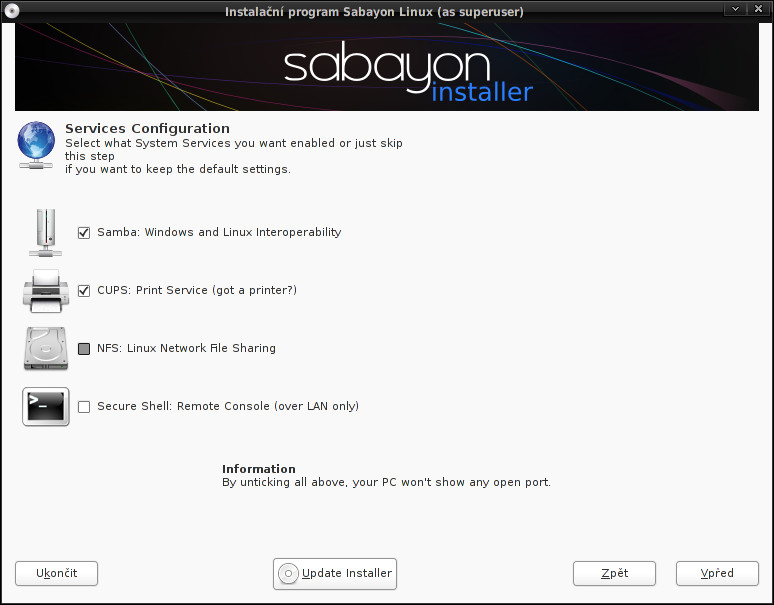This screenshot has height=605, width=774.
Task: Disable the CUPS Print Service checkbox
Action: click(84, 291)
